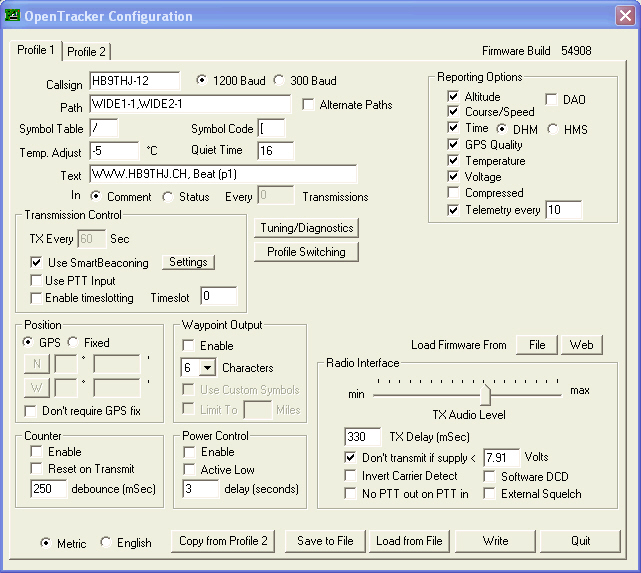Enable Compressed reporting checkbox
The width and height of the screenshot is (641, 573).
pos(453,192)
